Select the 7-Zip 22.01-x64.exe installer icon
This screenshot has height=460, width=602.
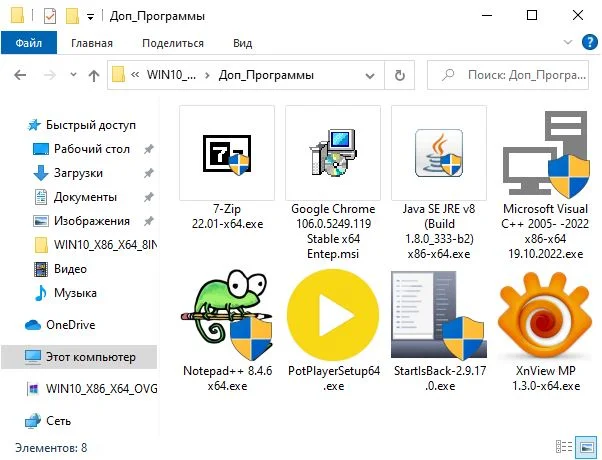point(227,153)
